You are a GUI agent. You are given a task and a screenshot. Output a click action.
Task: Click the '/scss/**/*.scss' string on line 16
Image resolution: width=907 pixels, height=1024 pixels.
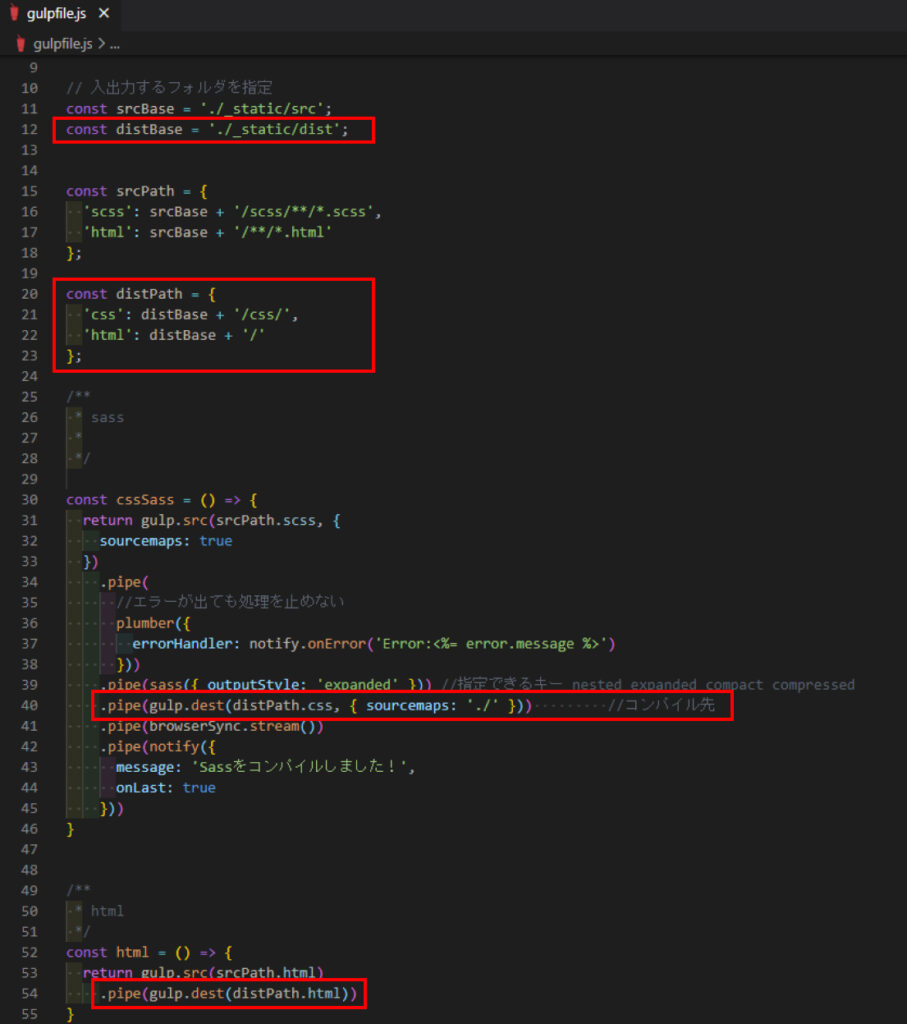pyautogui.click(x=303, y=212)
